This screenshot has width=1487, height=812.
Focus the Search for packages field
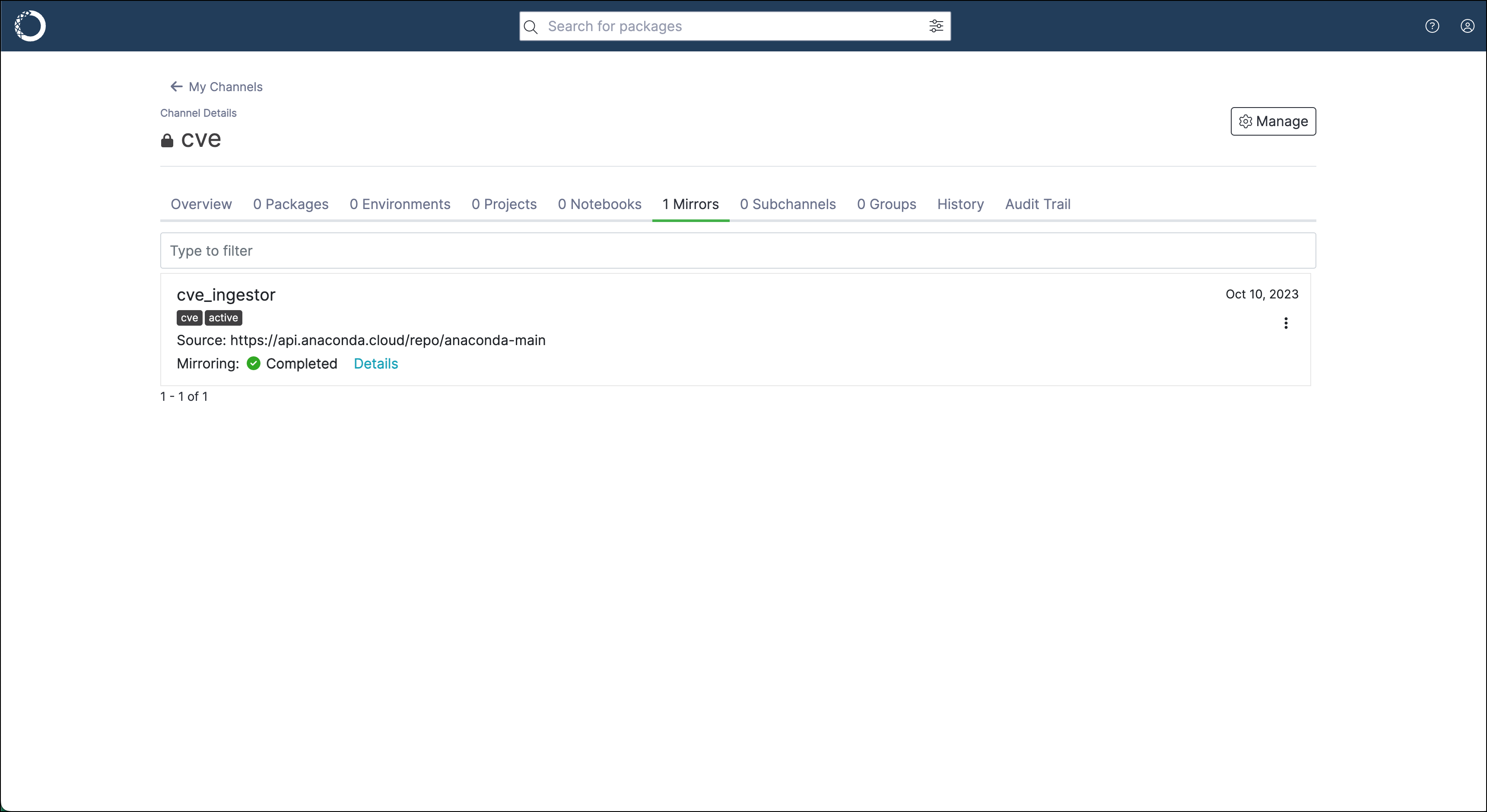tap(734, 26)
